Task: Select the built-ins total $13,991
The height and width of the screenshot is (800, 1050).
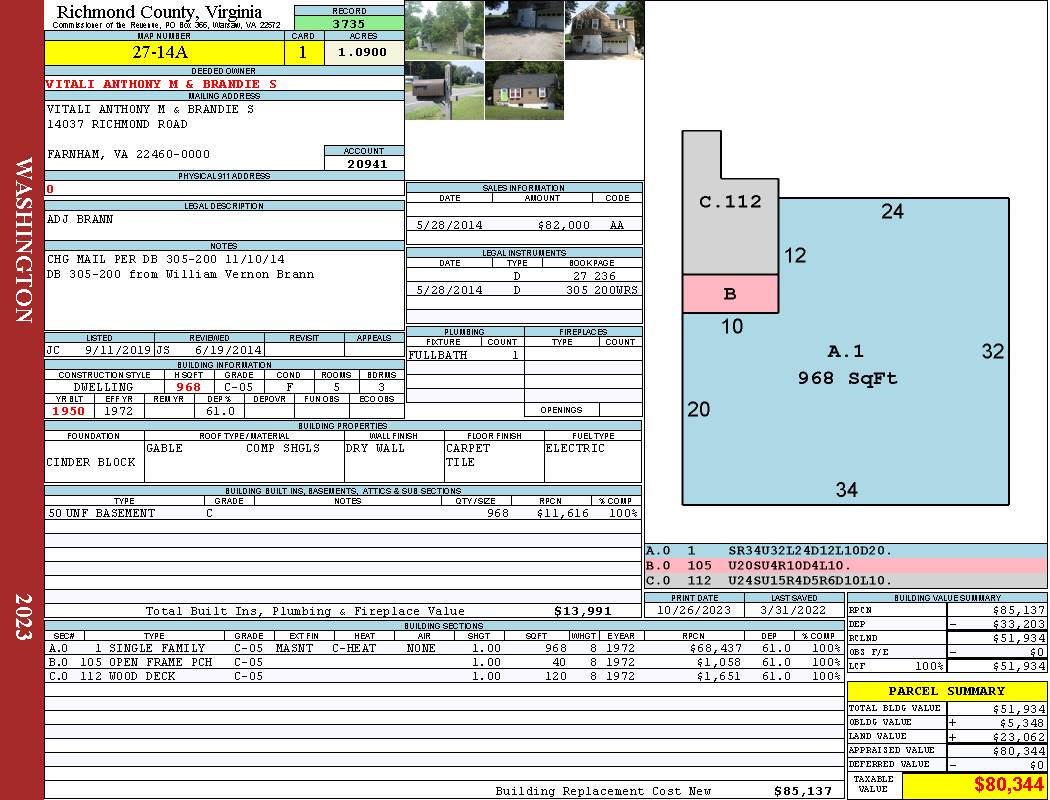Action: [x=583, y=611]
